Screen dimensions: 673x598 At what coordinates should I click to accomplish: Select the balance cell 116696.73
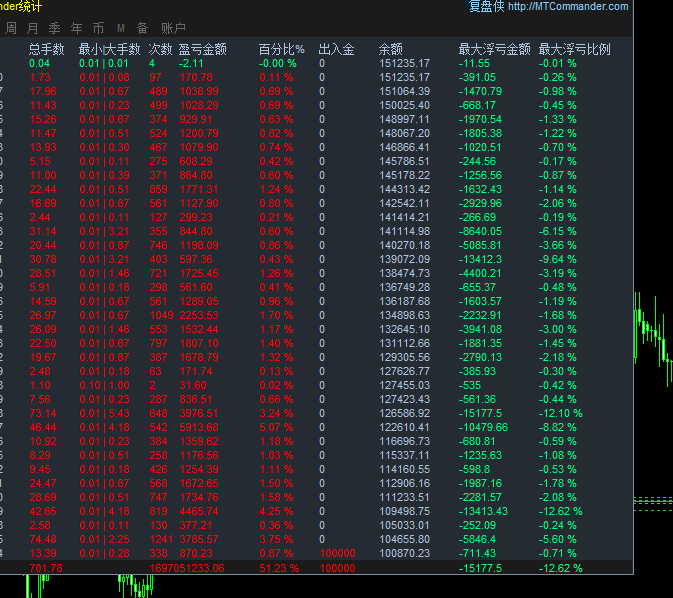point(404,441)
